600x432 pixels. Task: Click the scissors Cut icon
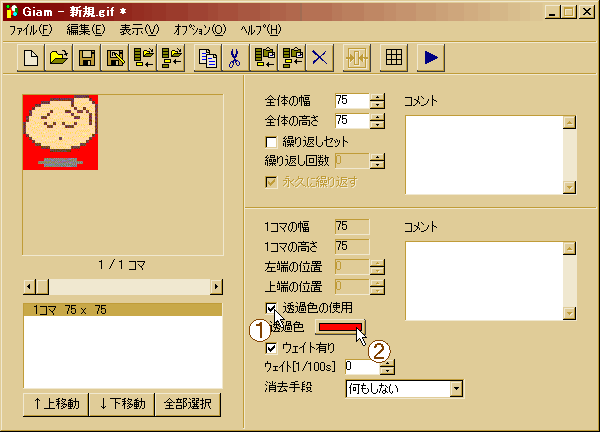click(235, 57)
